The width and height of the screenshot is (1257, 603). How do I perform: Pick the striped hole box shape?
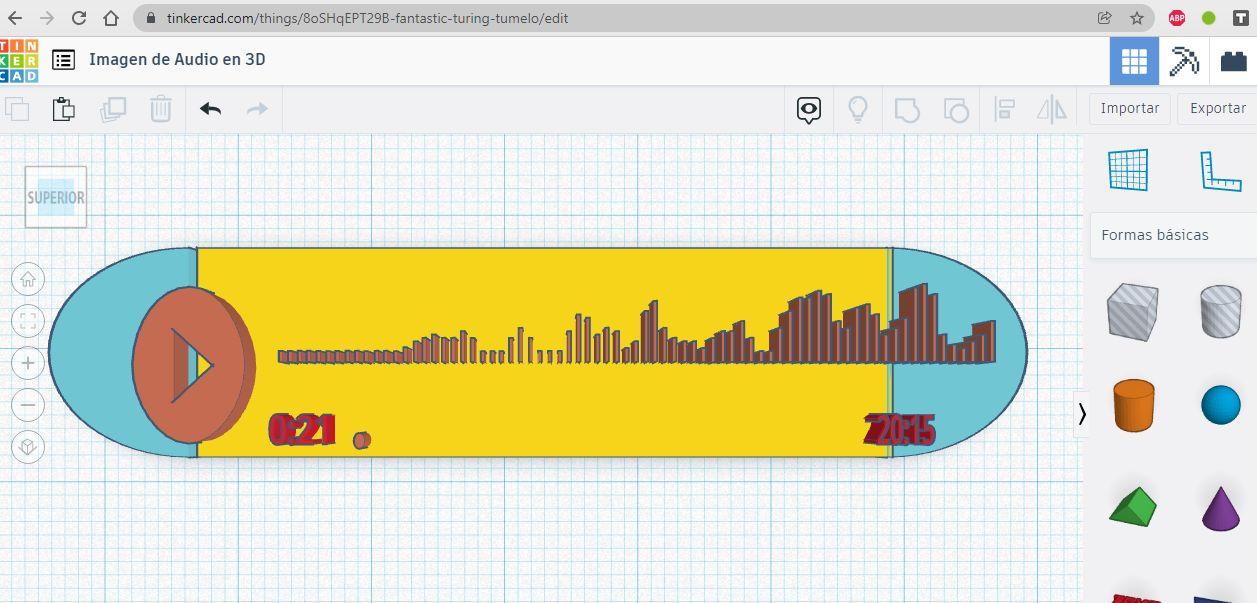[1132, 312]
